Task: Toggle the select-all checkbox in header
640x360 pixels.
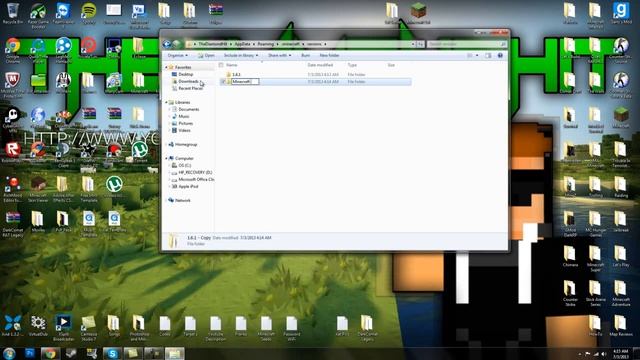Action: coord(221,65)
